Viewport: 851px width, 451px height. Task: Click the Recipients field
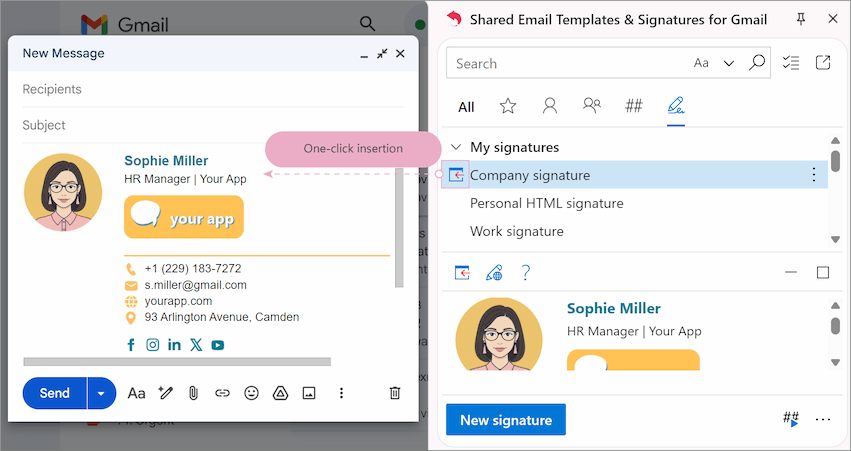213,89
